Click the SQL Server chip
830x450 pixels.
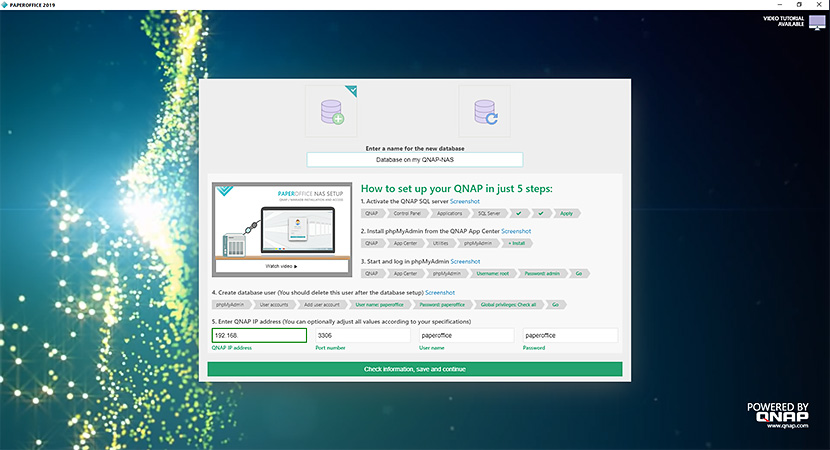[x=489, y=213]
